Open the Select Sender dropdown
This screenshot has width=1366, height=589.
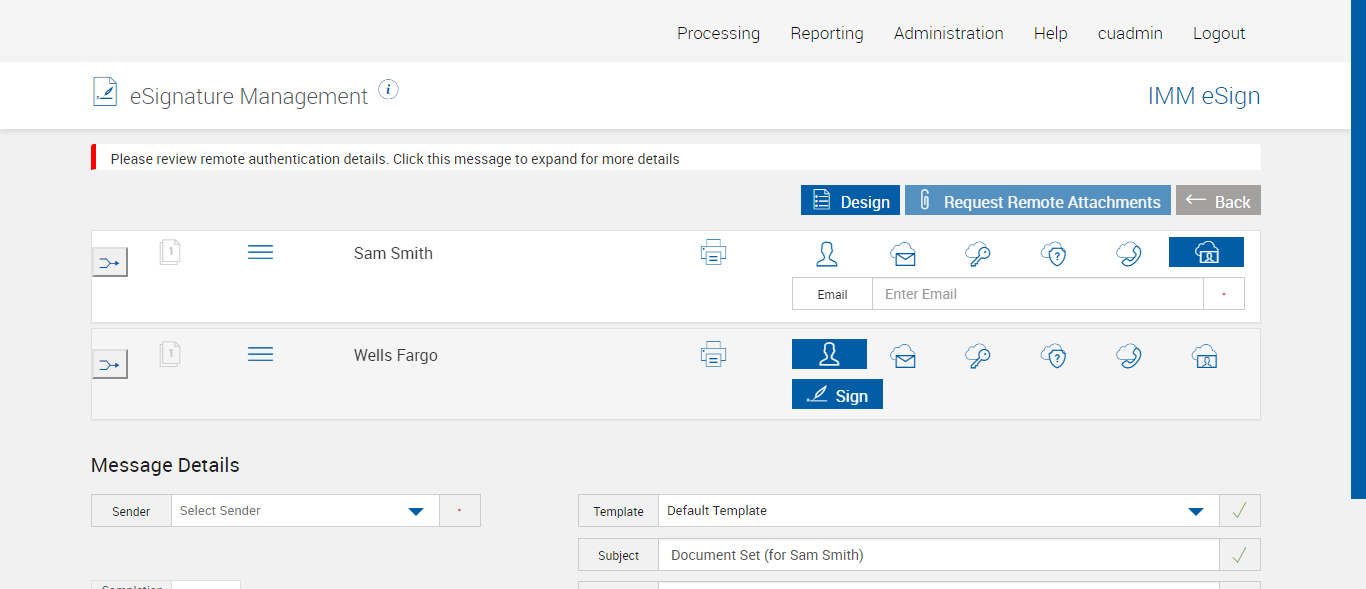305,511
